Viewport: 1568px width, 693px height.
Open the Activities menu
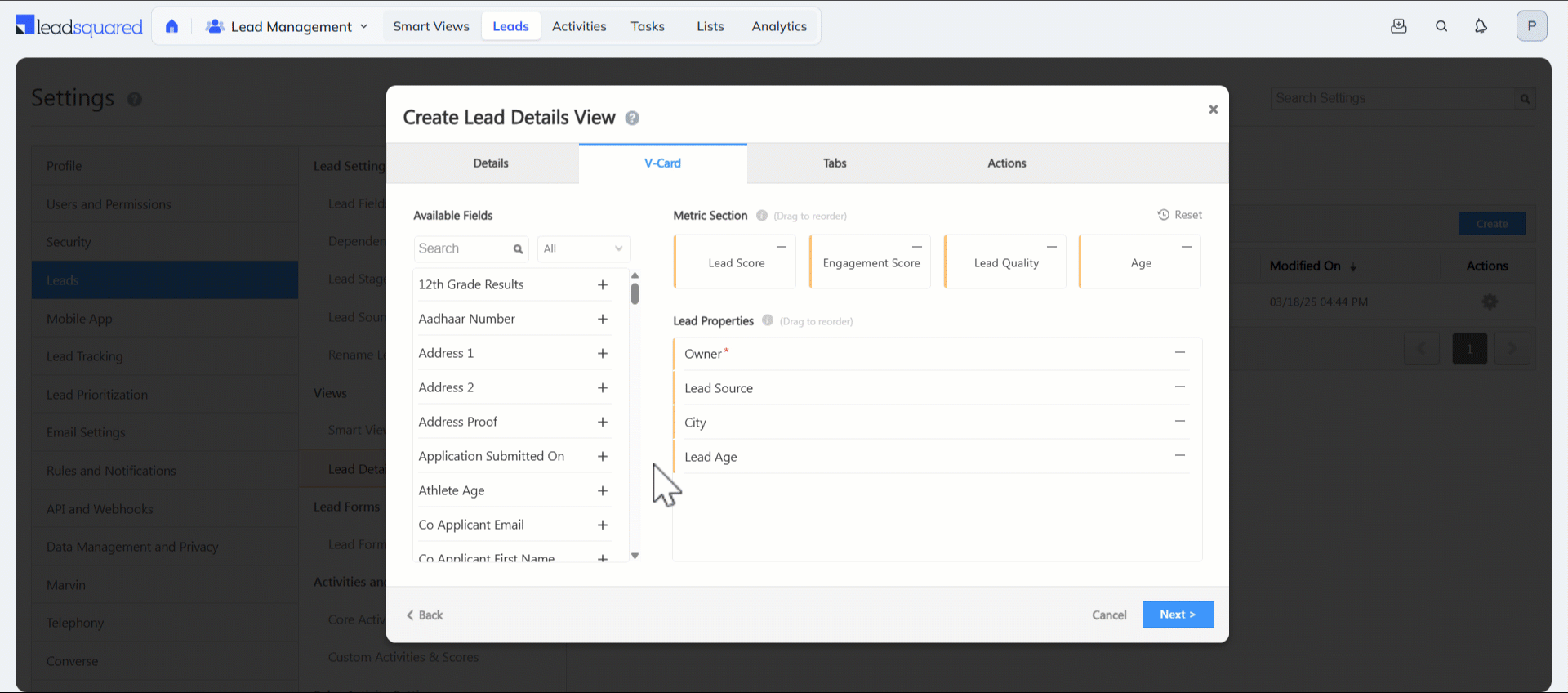[579, 26]
